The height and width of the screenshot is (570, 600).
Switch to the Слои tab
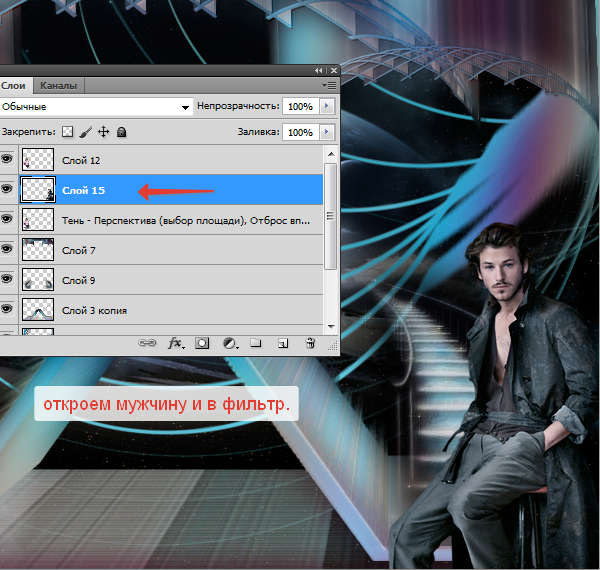pyautogui.click(x=14, y=86)
